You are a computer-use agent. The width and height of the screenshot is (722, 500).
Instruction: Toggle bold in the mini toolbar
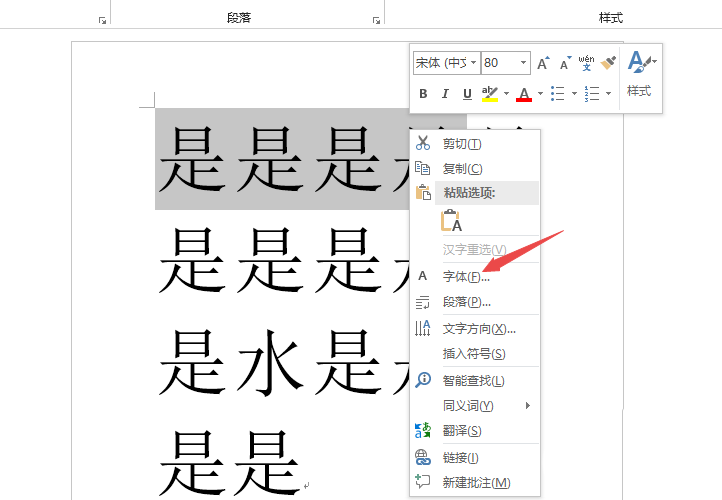coord(423,94)
